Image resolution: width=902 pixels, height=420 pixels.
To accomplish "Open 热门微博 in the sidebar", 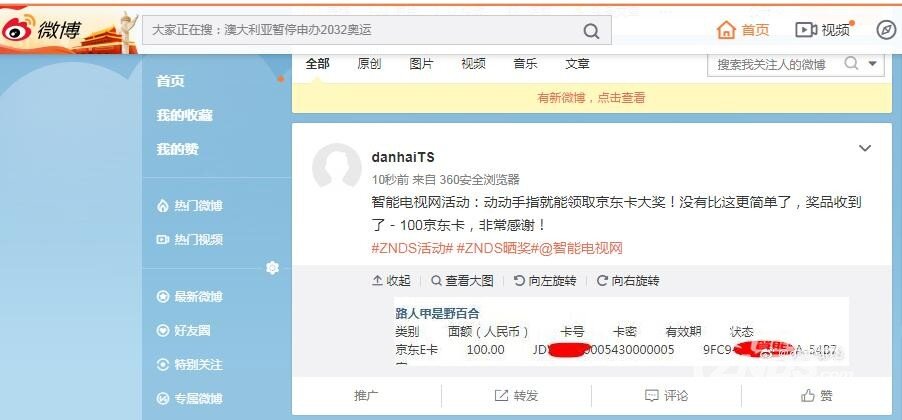I will click(190, 206).
